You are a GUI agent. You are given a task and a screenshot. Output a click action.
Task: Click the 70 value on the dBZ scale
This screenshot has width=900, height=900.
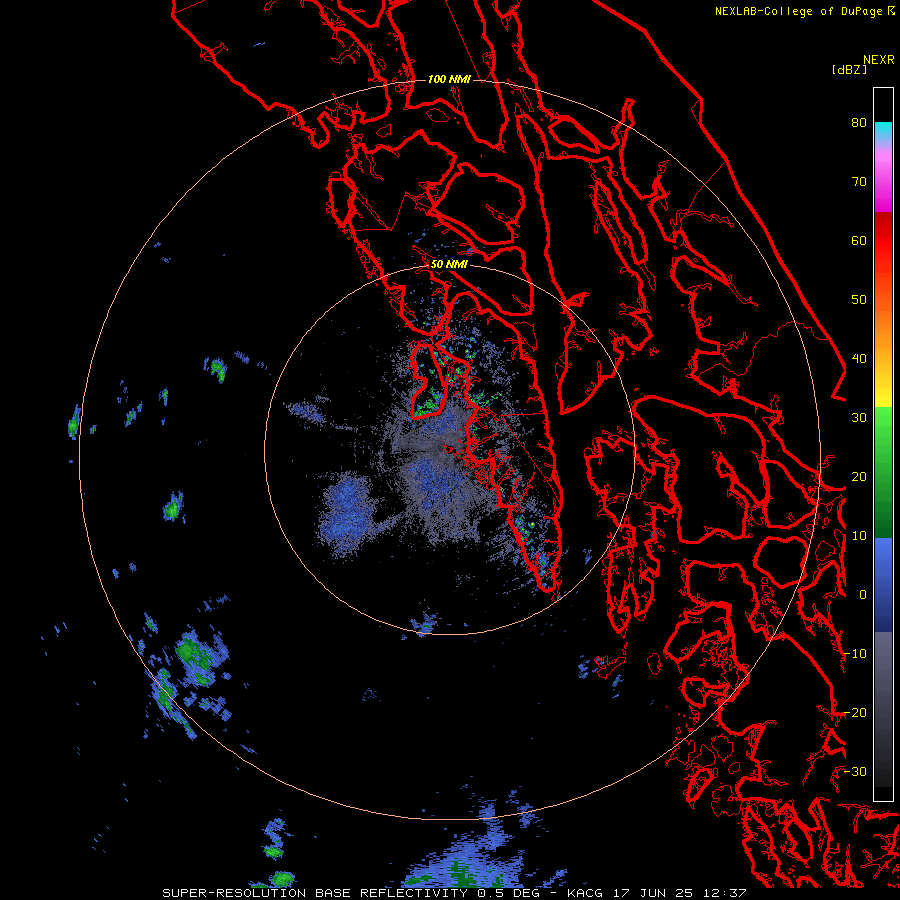click(x=859, y=182)
